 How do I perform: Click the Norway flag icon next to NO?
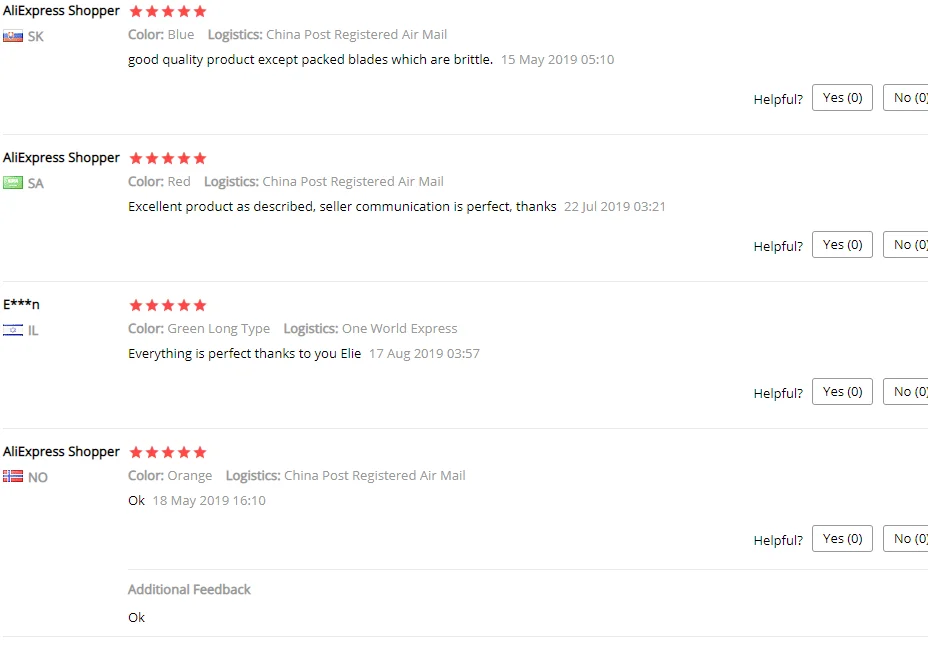12,477
